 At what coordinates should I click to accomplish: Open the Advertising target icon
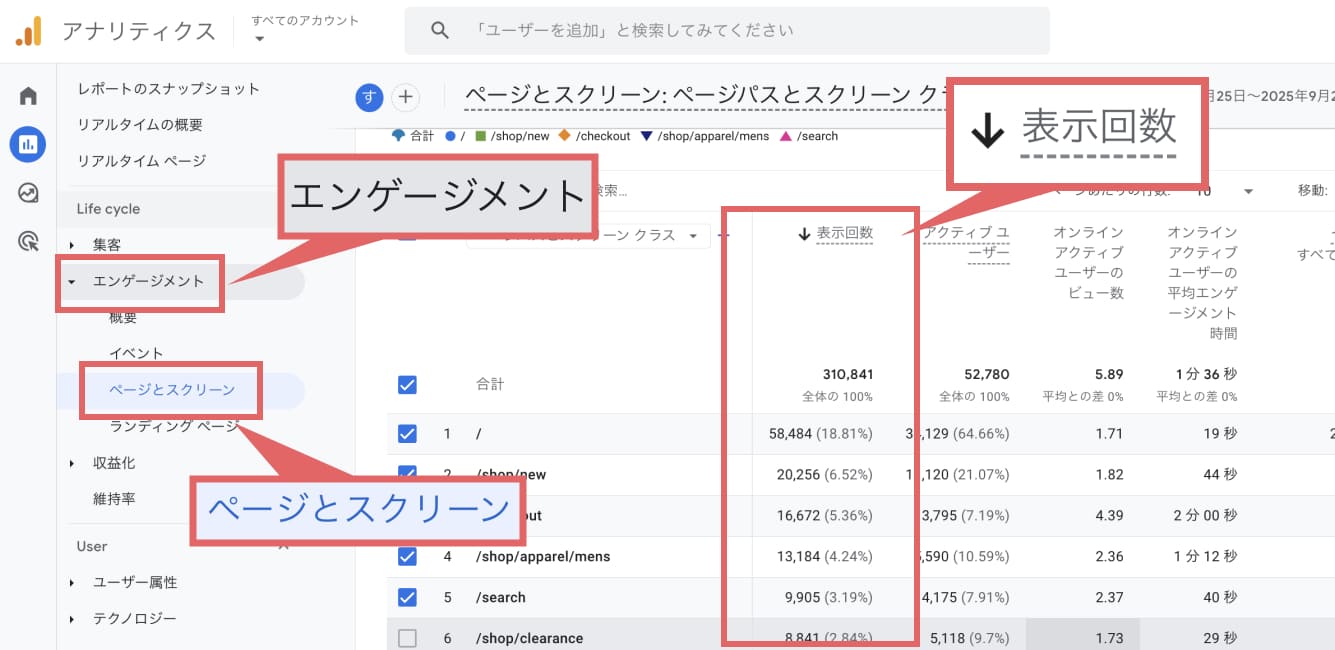point(28,241)
